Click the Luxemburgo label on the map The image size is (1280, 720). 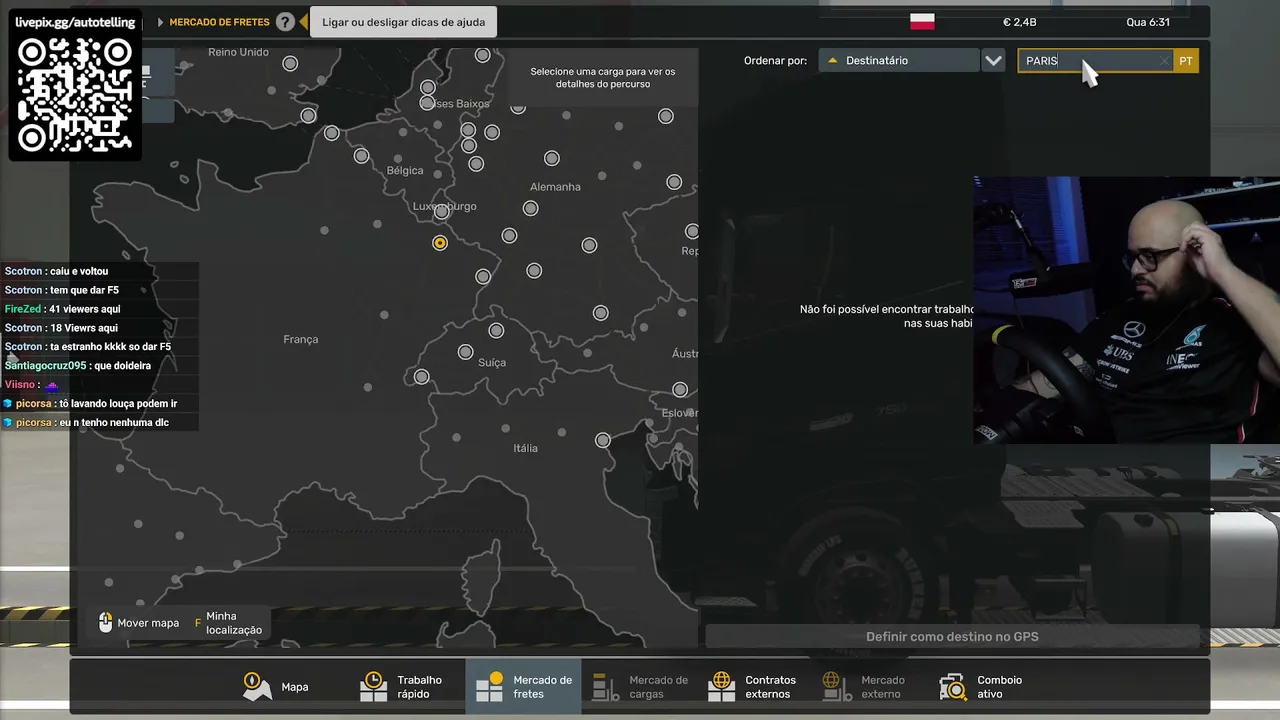click(445, 207)
